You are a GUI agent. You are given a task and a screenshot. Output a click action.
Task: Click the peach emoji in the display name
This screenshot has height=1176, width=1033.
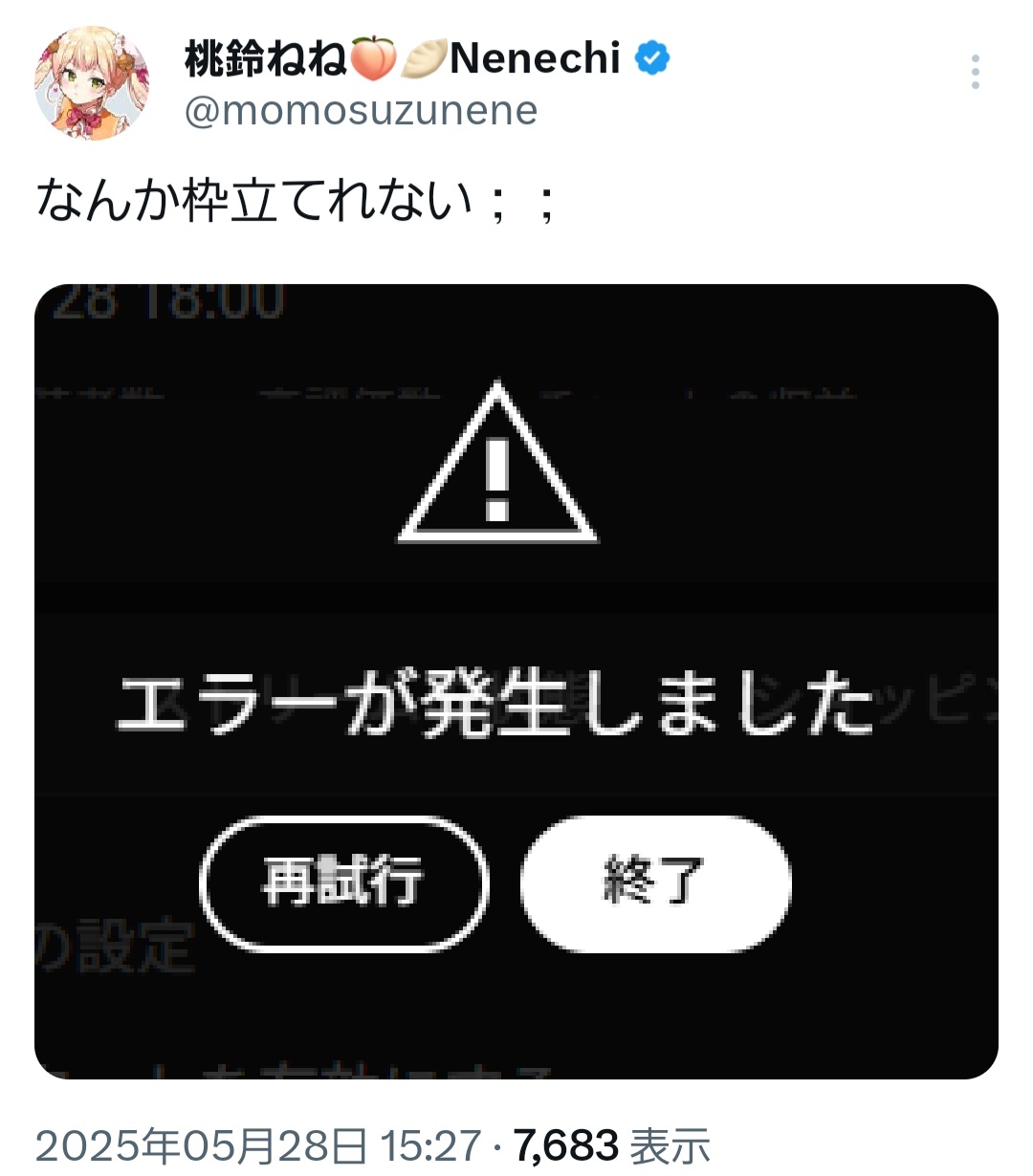372,58
